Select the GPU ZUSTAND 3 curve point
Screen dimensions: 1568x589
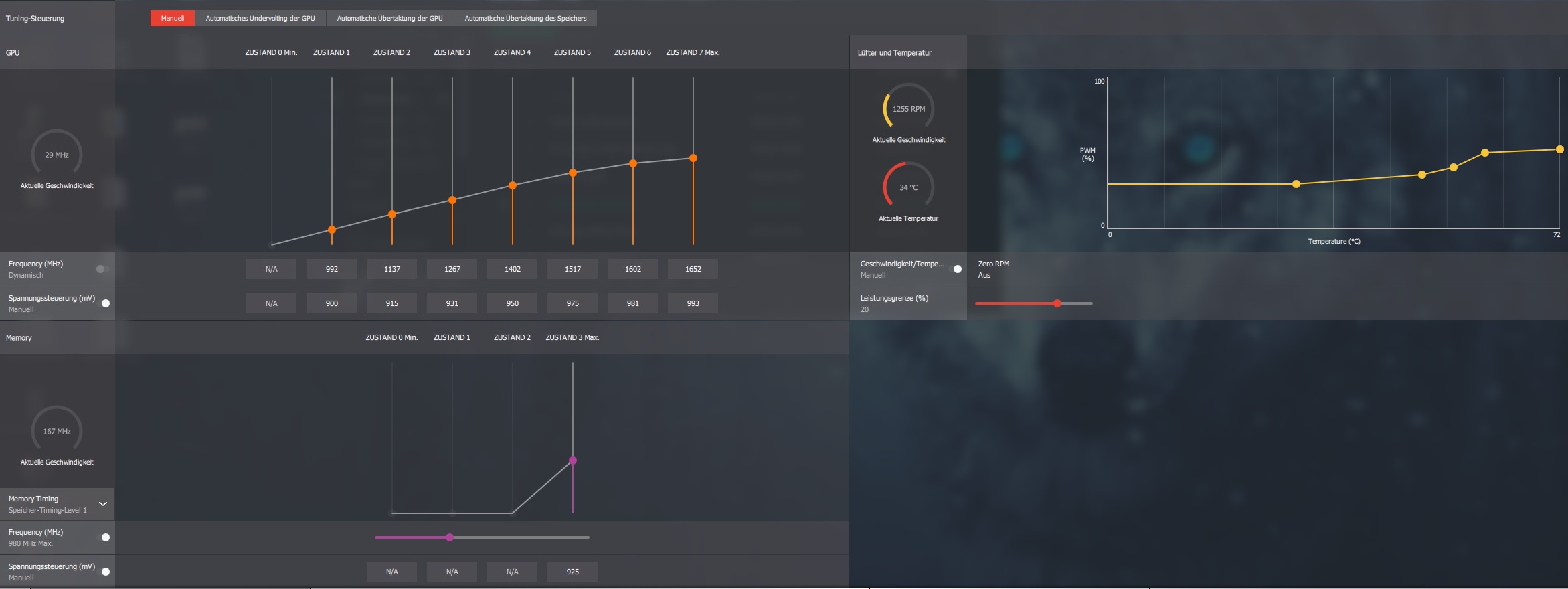point(452,200)
